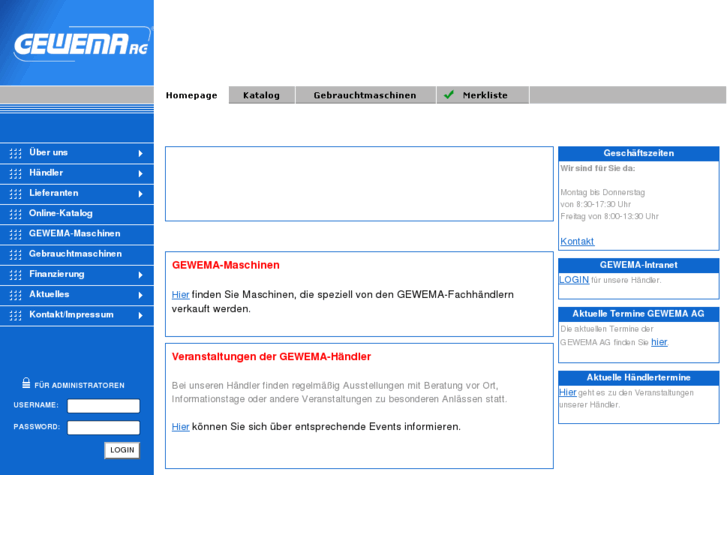Click the GEWEMA-Intranet box header
The height and width of the screenshot is (545, 727).
tap(638, 265)
